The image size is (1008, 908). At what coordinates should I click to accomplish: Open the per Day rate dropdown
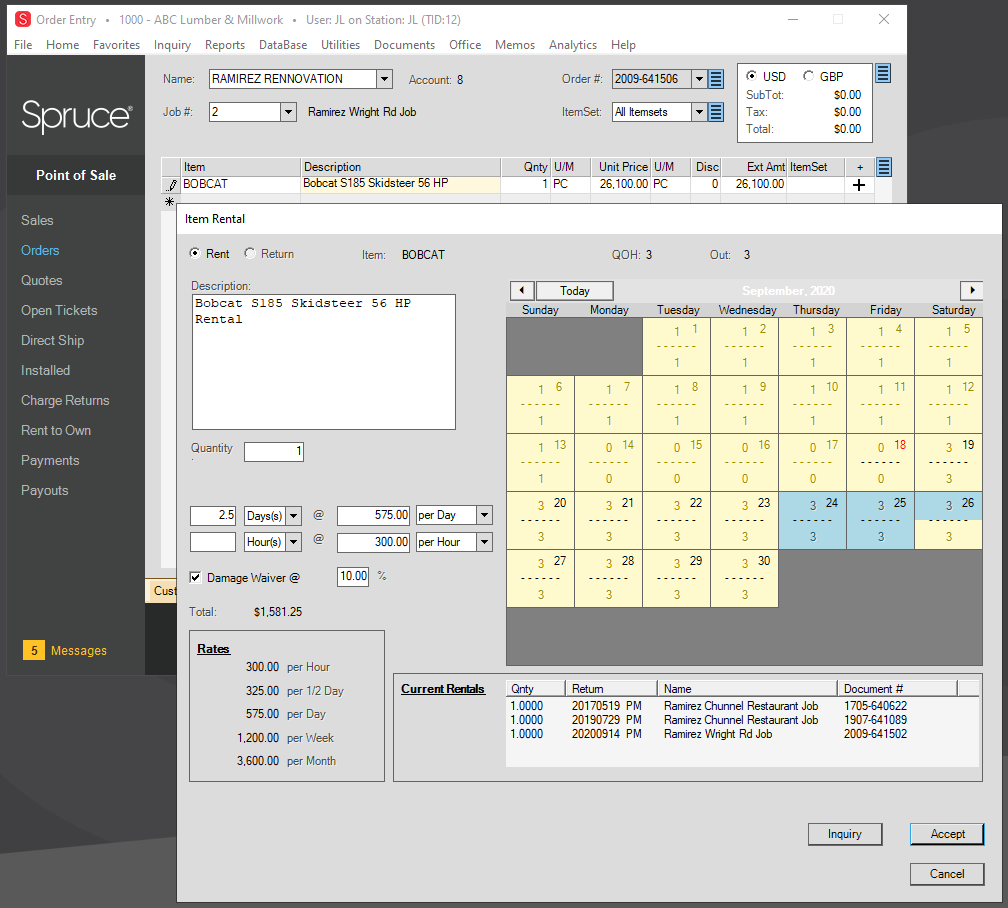pyautogui.click(x=485, y=515)
